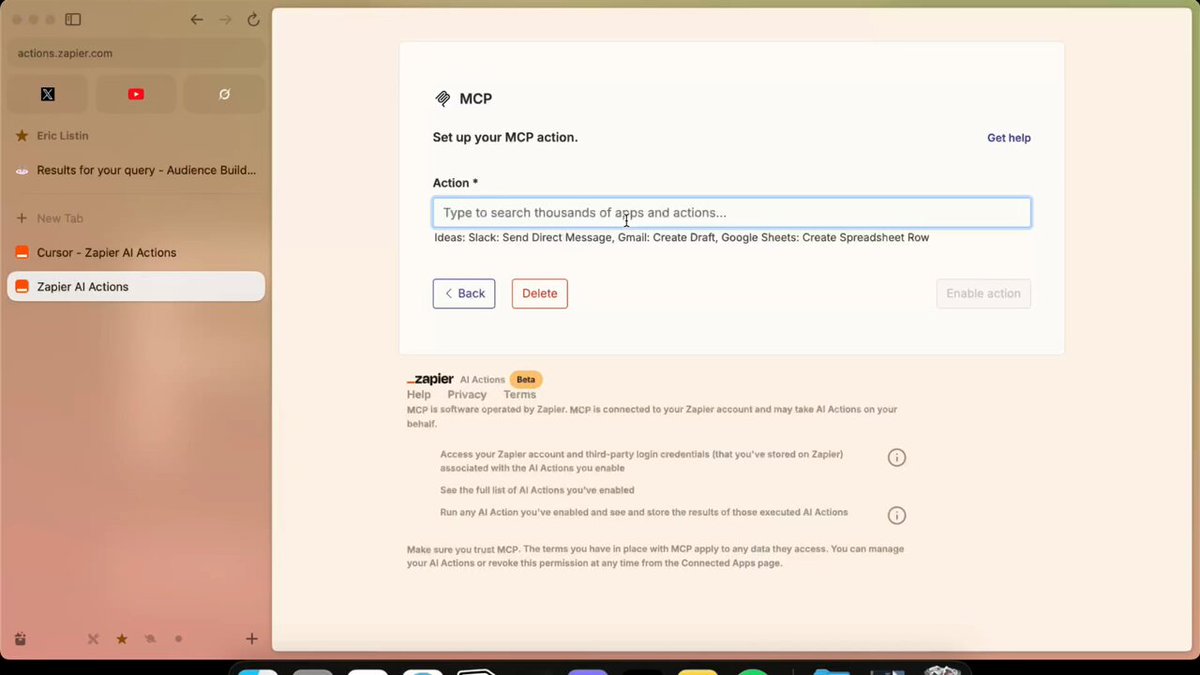Open the archive icon in sidebar corner
This screenshot has height=675, width=1200.
tap(21, 639)
